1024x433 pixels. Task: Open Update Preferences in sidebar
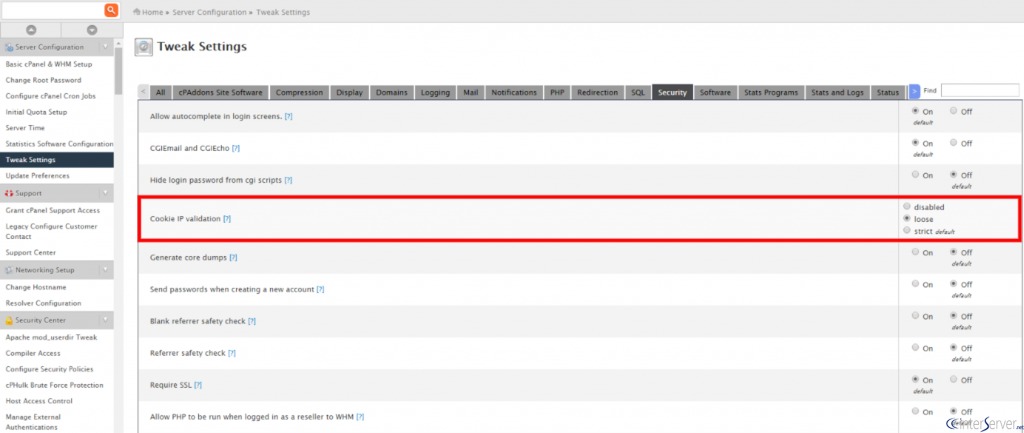37,176
